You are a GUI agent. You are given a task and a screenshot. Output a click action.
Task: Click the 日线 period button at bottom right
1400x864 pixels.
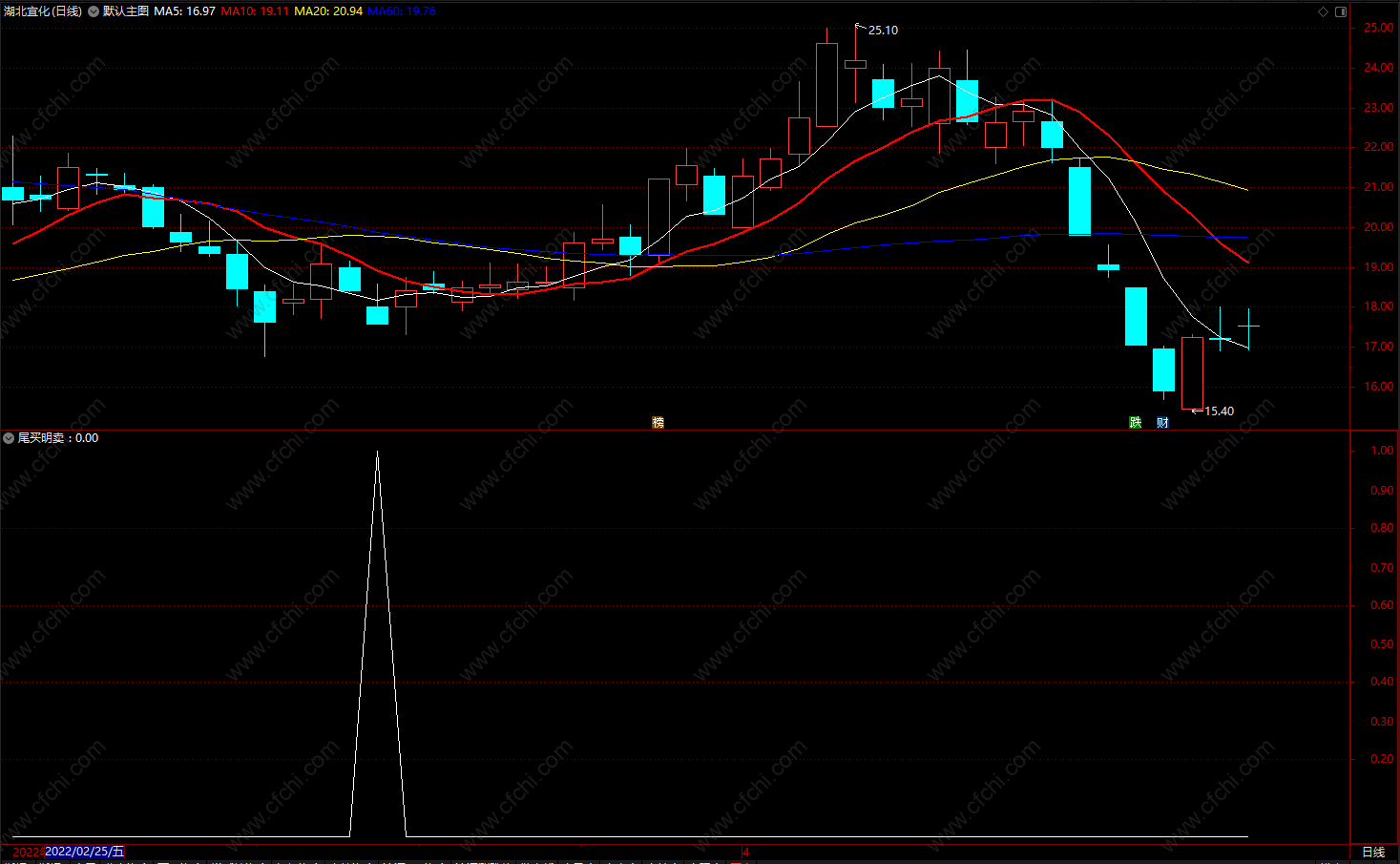tap(1373, 853)
